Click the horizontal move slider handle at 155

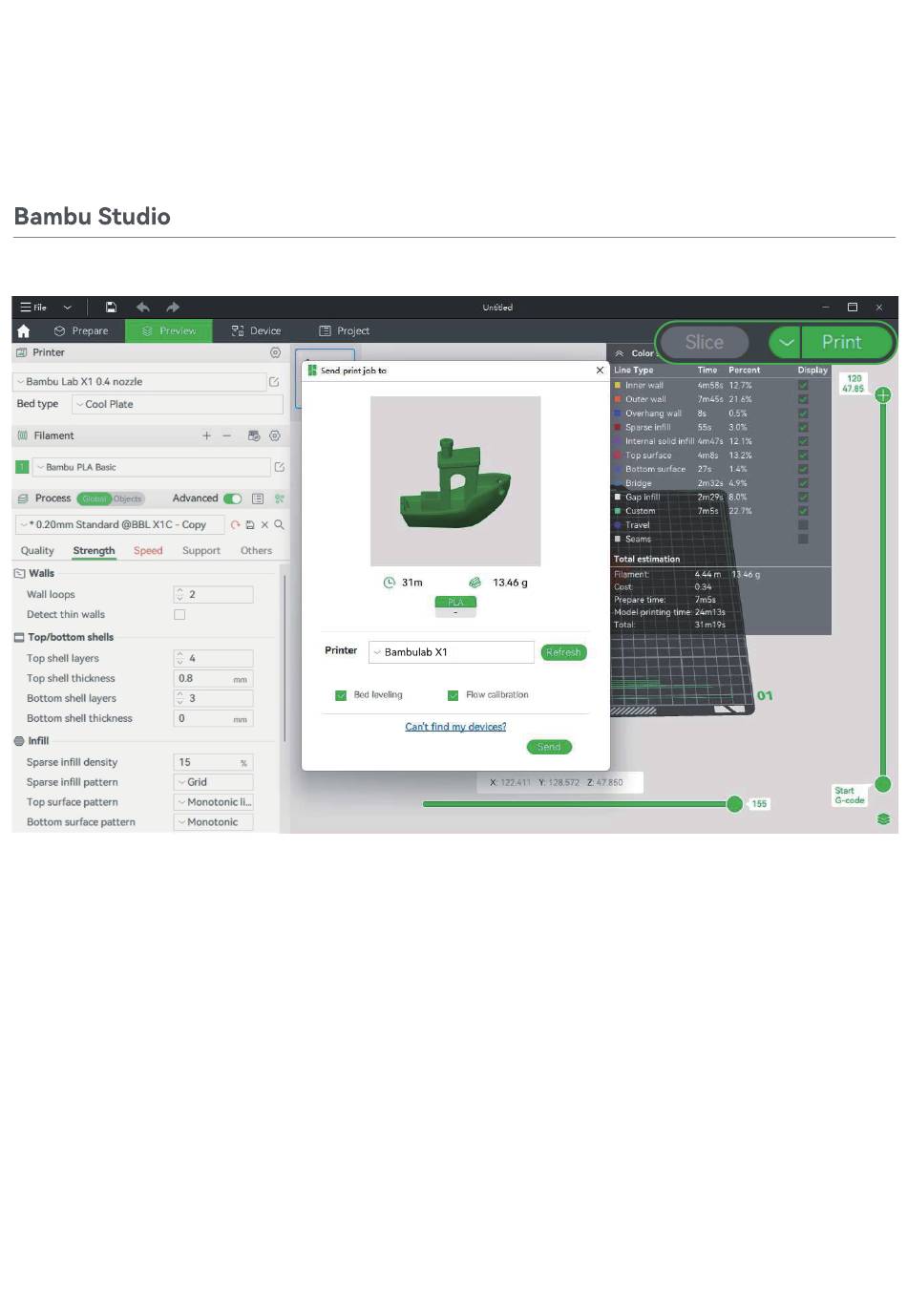(x=734, y=804)
